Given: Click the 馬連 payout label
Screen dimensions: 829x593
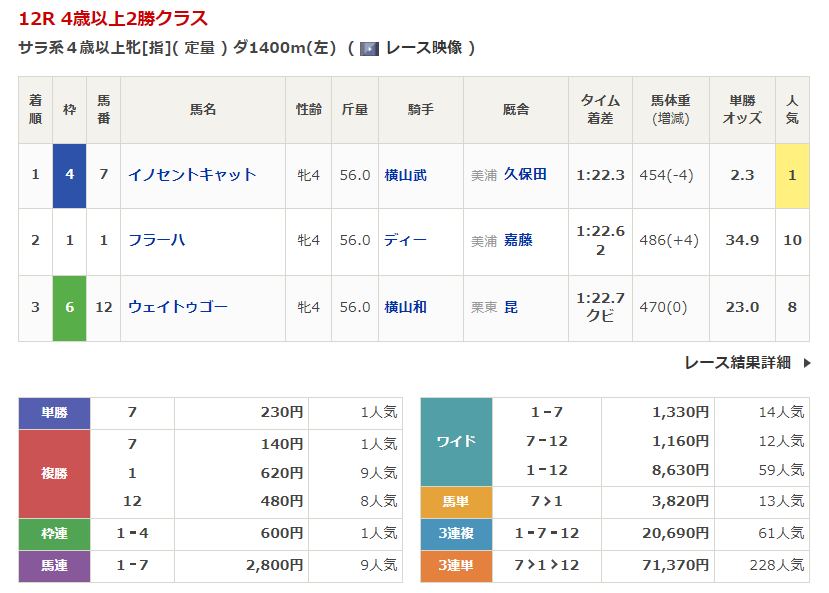Looking at the screenshot, I should tap(54, 566).
